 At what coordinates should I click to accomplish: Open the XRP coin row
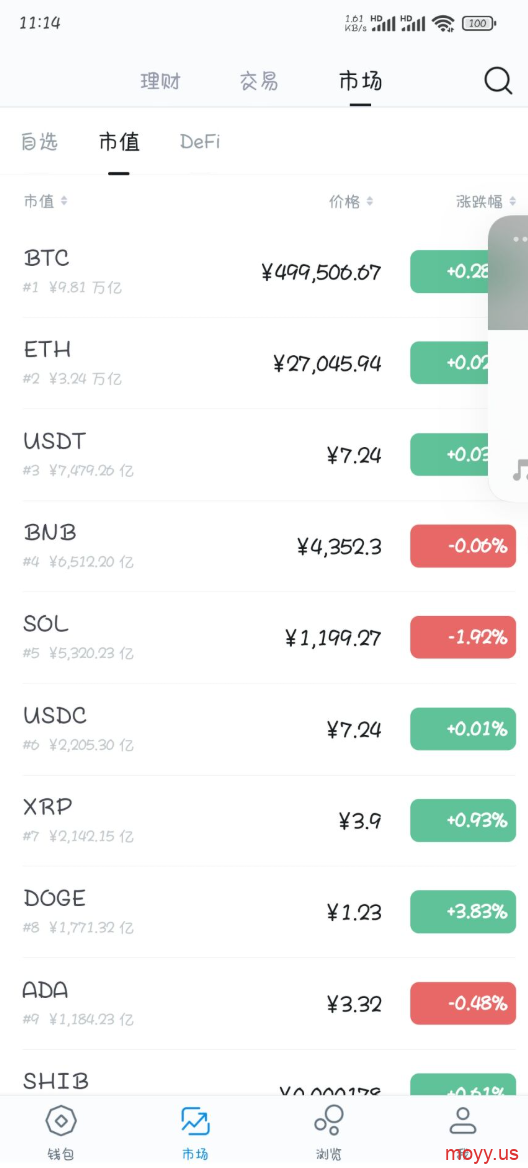pyautogui.click(x=264, y=821)
